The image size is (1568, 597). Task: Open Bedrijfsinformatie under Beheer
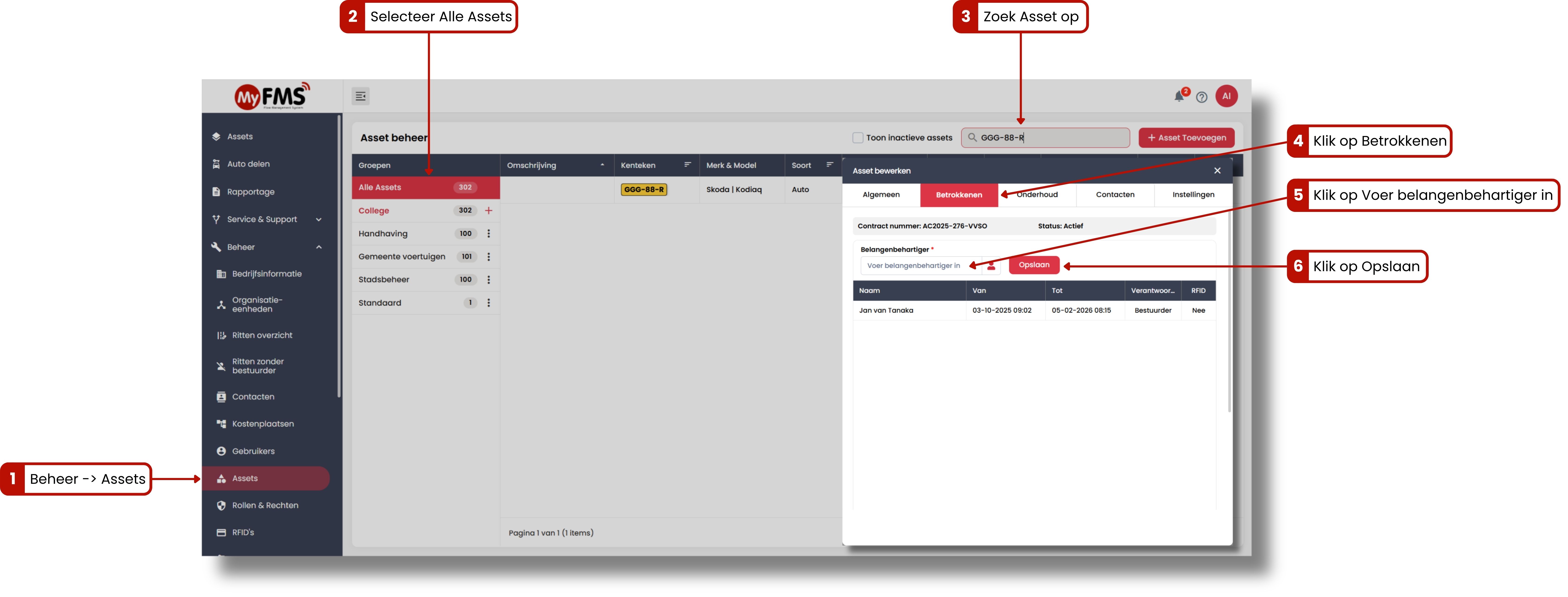tap(267, 274)
